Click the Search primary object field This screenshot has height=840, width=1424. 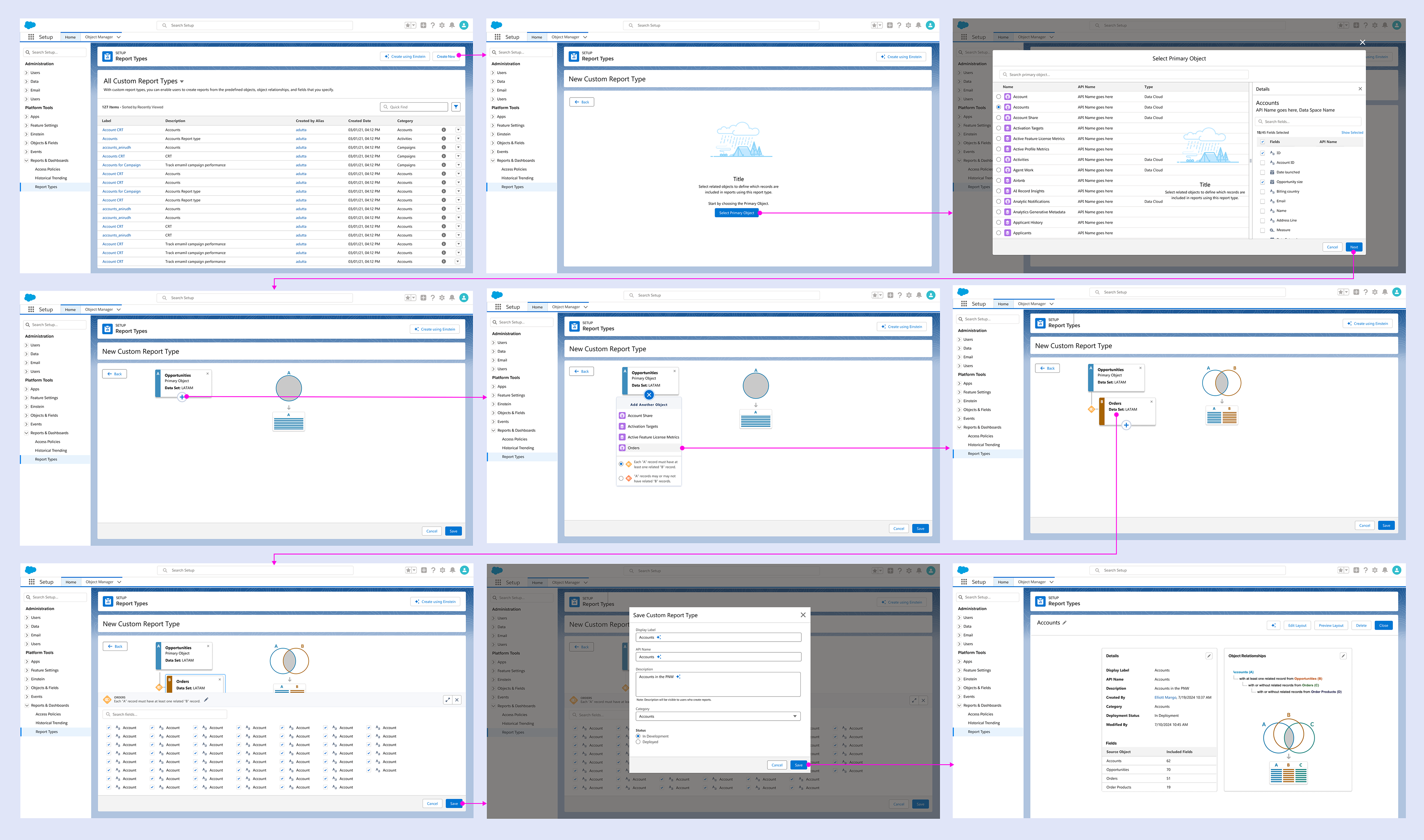(x=1124, y=75)
